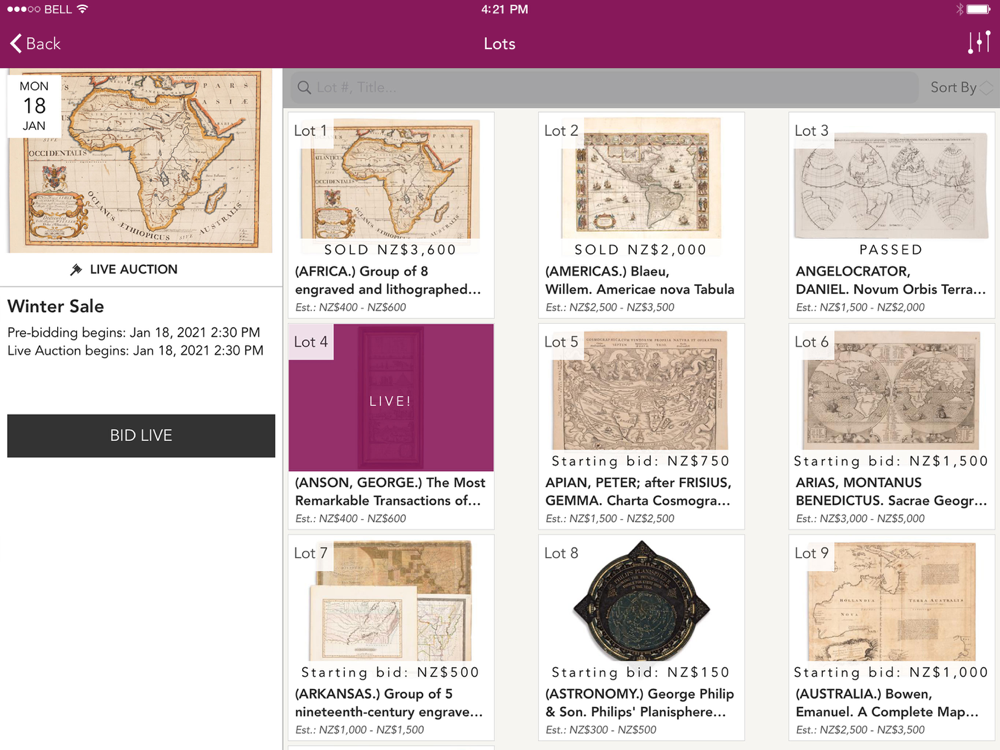Click 'Live Auction begins: Jan 18, 2021' text
The width and height of the screenshot is (1000, 750).
click(135, 351)
